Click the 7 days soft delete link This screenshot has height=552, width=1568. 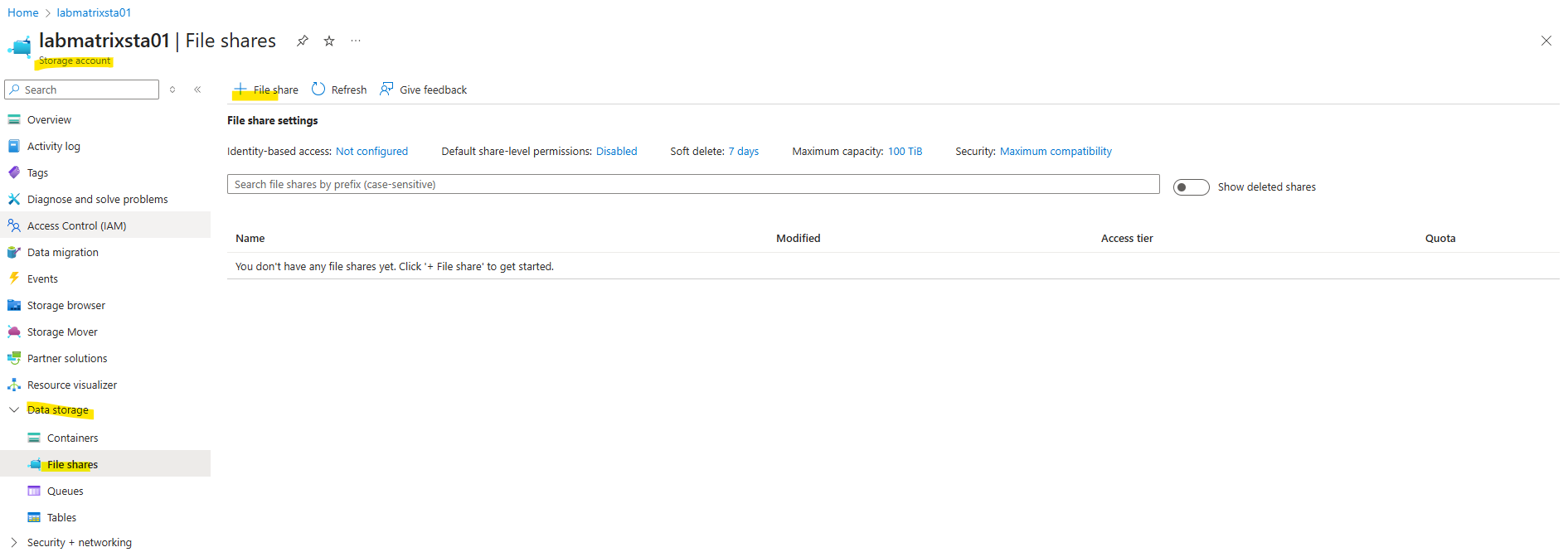(744, 152)
